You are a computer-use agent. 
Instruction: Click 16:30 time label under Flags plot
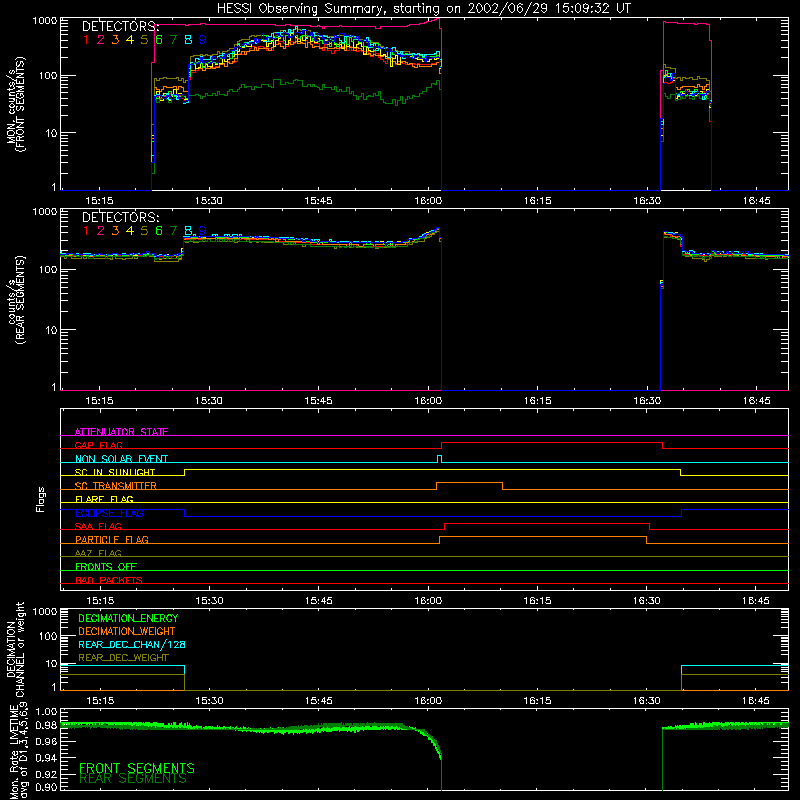tap(646, 601)
